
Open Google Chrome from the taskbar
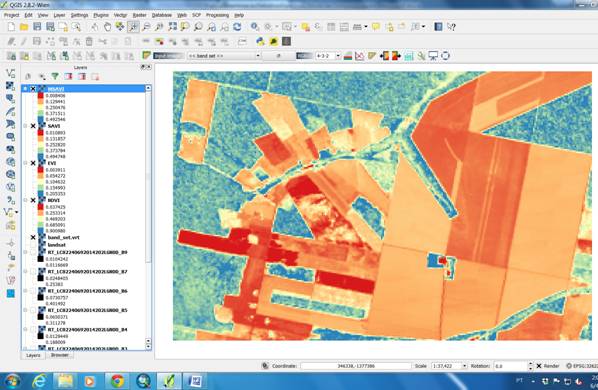pyautogui.click(x=117, y=381)
